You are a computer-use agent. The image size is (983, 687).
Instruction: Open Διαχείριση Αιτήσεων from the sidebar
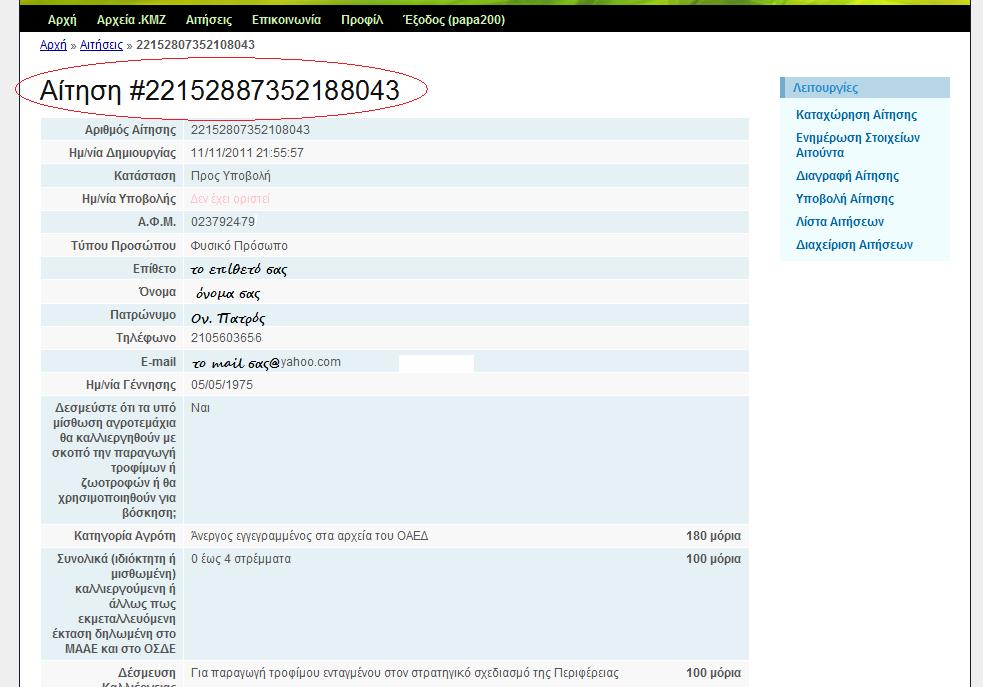click(x=854, y=245)
